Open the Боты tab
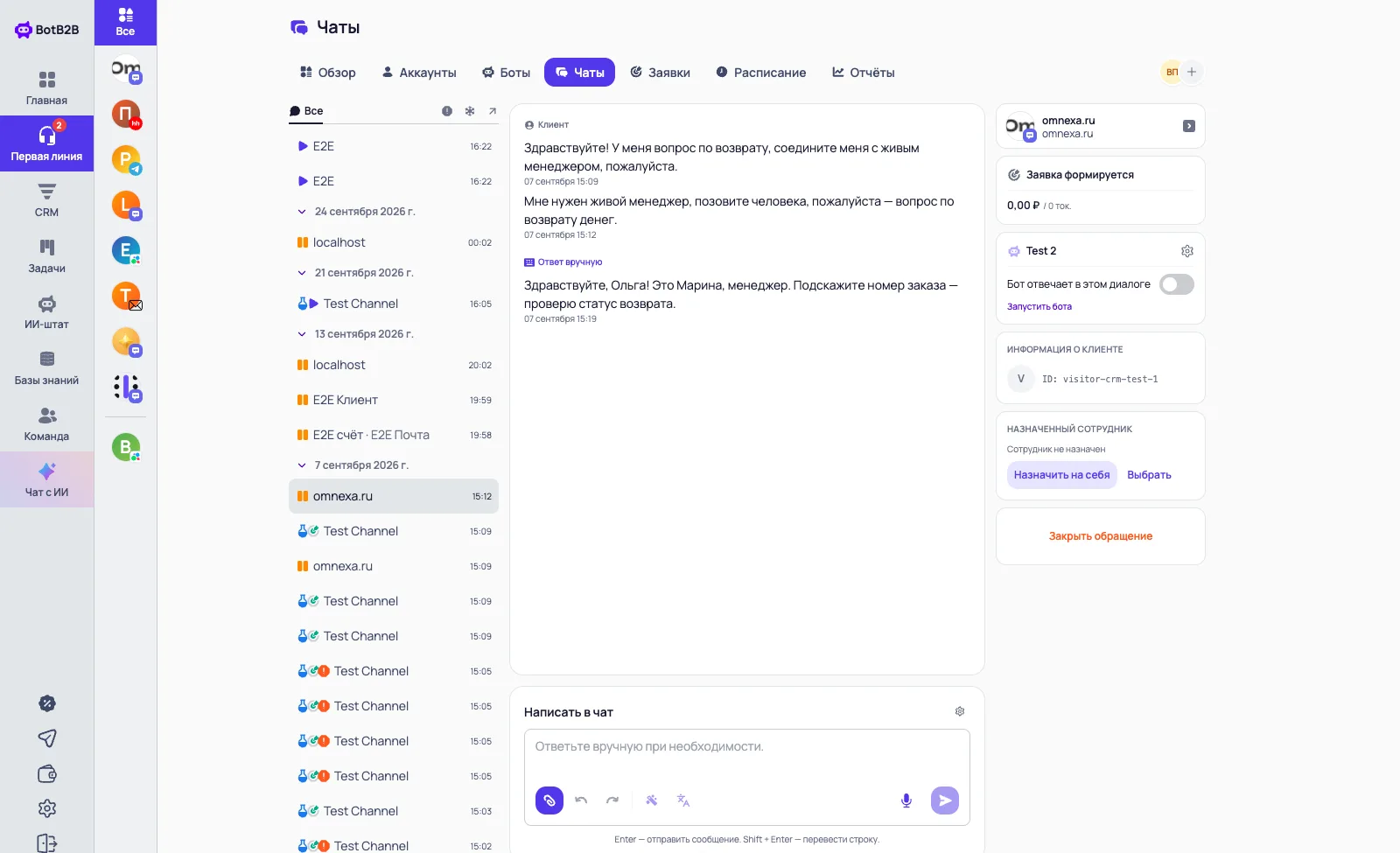This screenshot has height=853, width=1400. (x=507, y=73)
